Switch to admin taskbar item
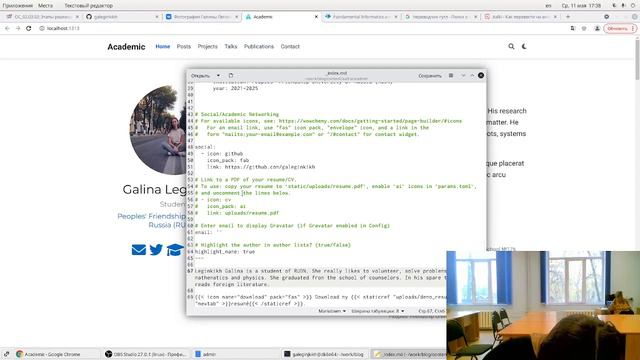Image resolution: width=640 pixels, height=360 pixels. coord(235,354)
